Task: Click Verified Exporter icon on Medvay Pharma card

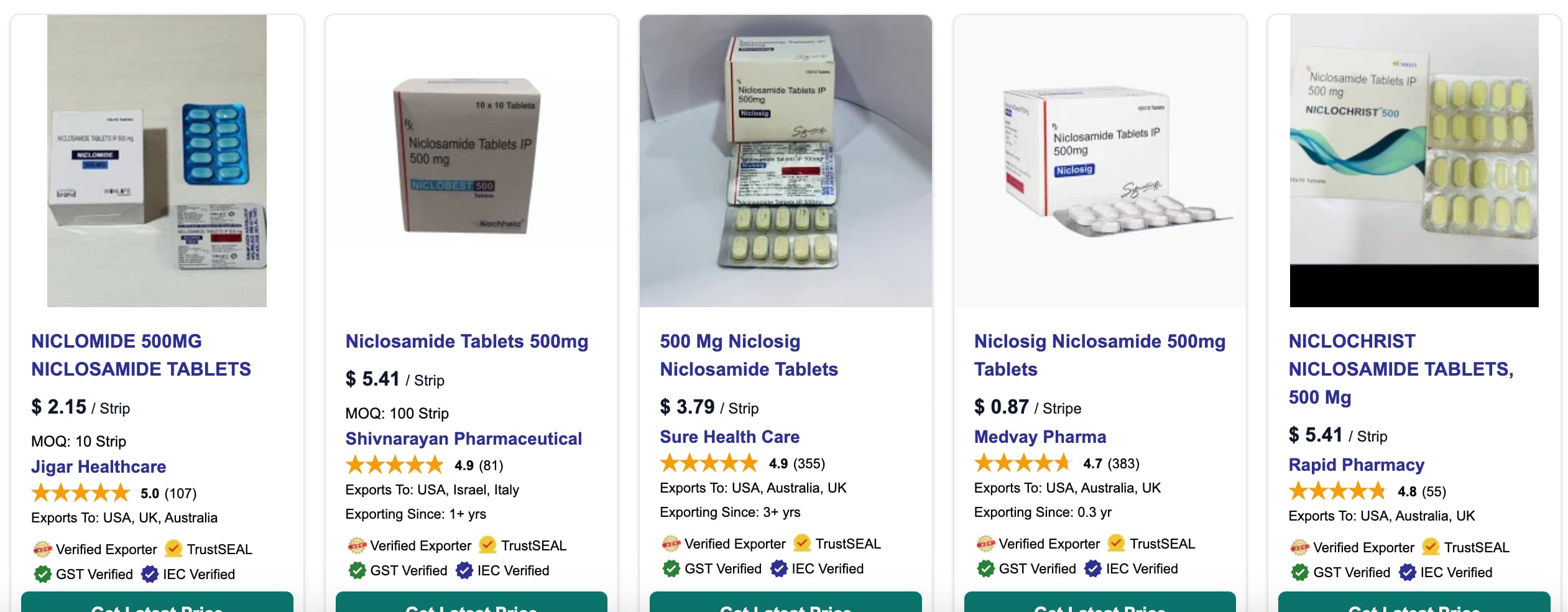Action: click(985, 544)
